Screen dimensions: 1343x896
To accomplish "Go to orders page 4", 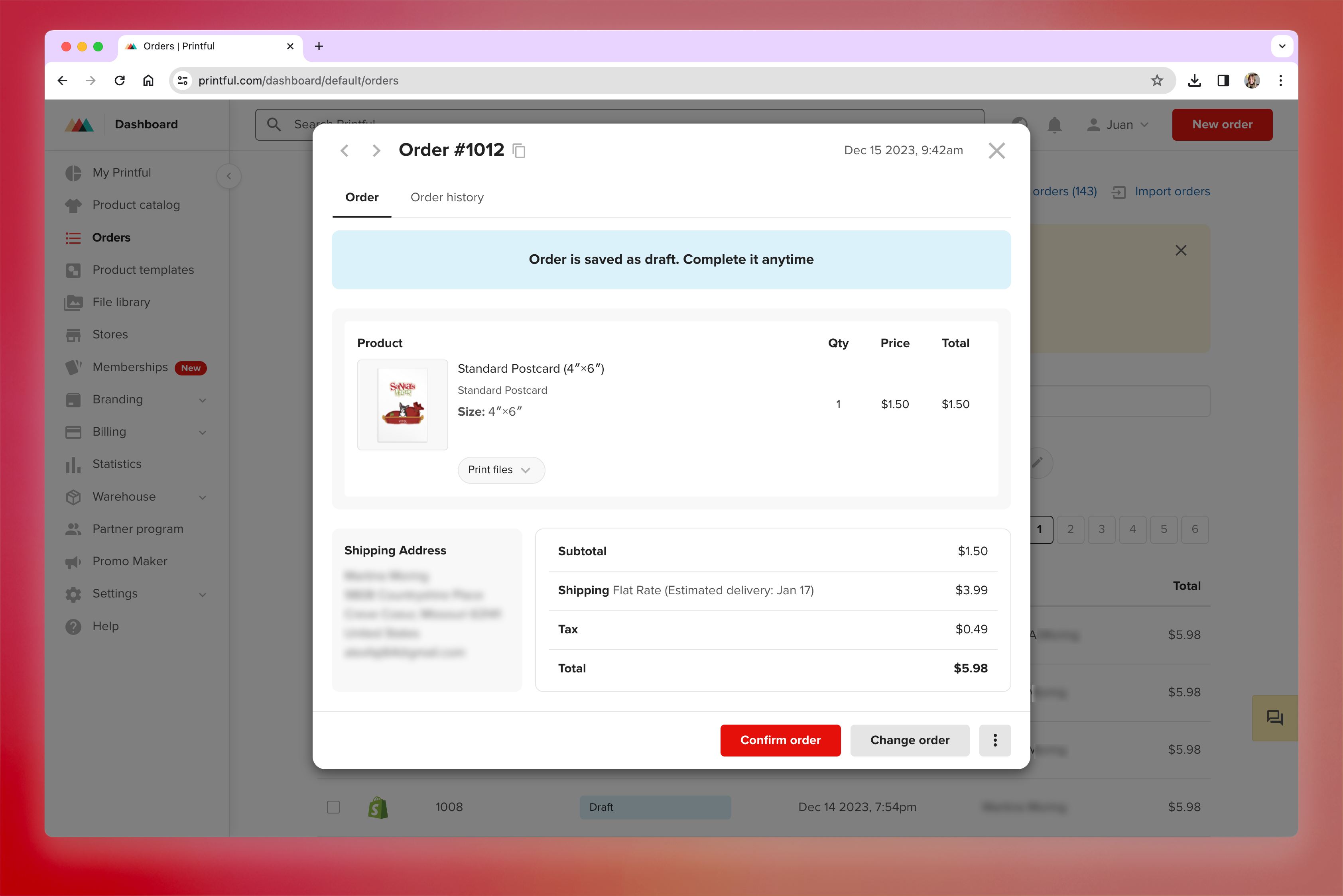I will [x=1132, y=529].
